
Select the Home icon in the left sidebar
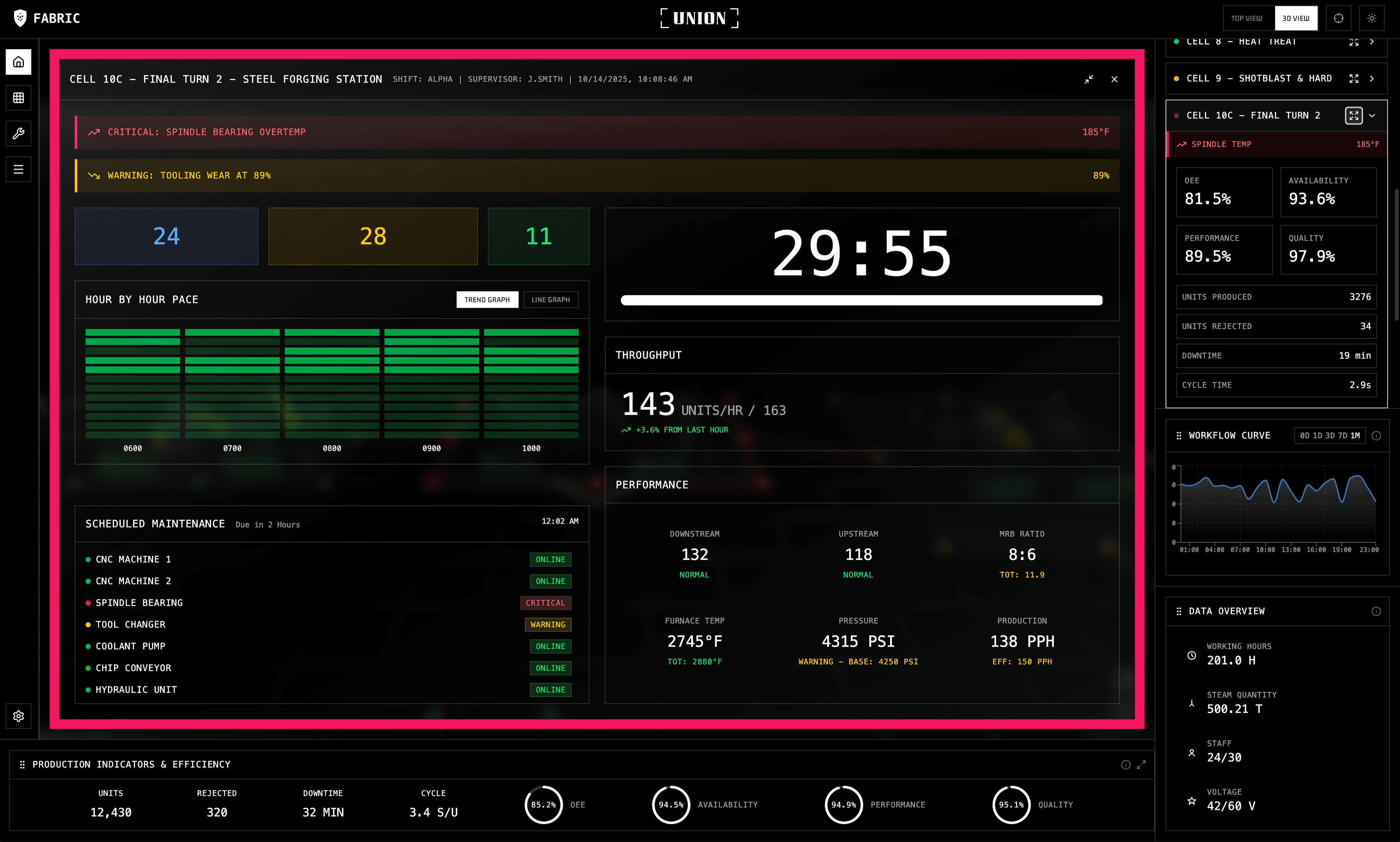coord(18,62)
